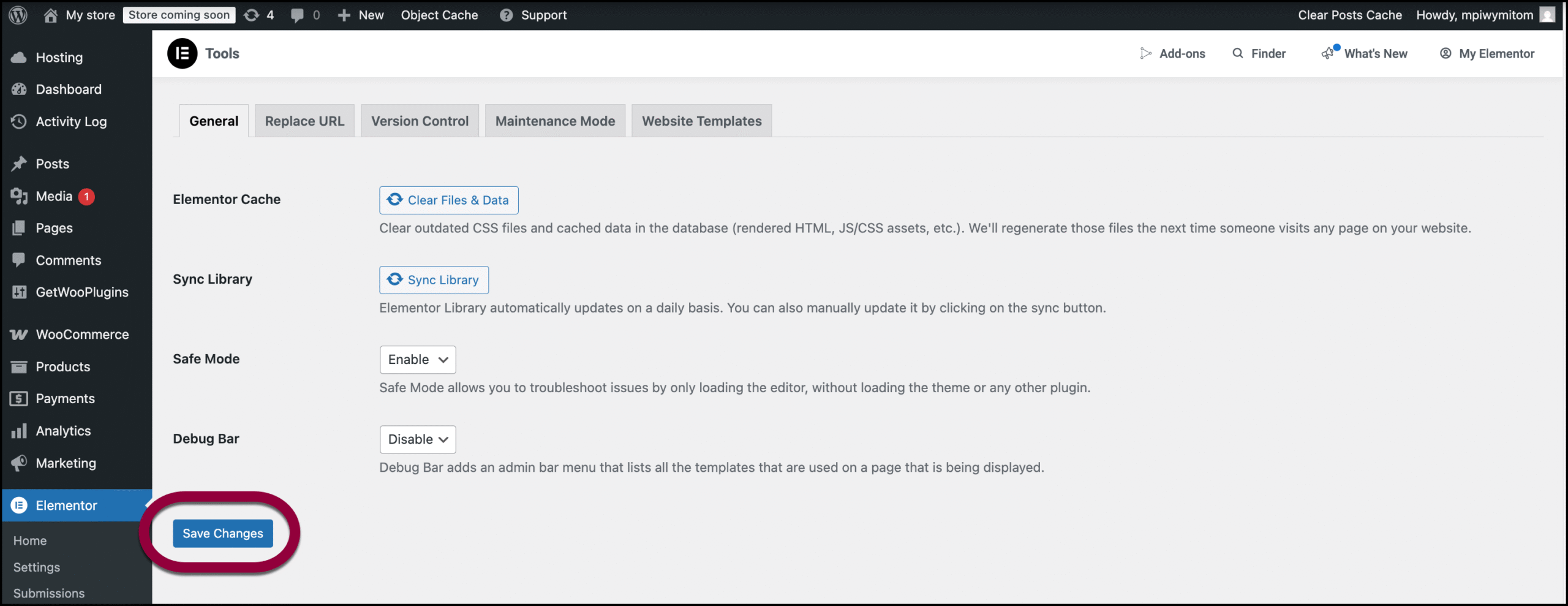The width and height of the screenshot is (1568, 606).
Task: Click the Finder magnifier icon
Action: (x=1238, y=53)
